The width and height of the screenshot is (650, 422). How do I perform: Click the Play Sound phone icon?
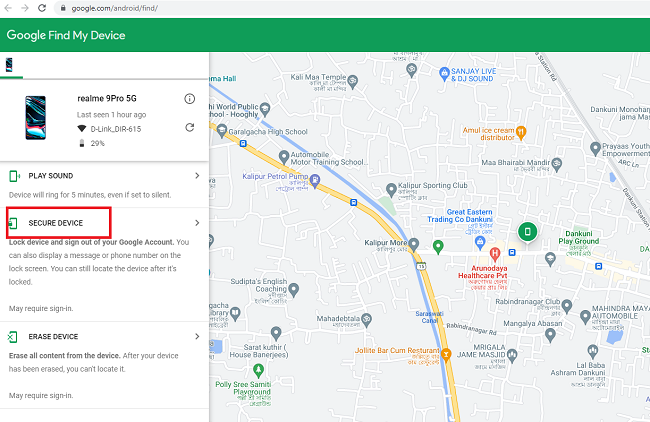pos(14,176)
